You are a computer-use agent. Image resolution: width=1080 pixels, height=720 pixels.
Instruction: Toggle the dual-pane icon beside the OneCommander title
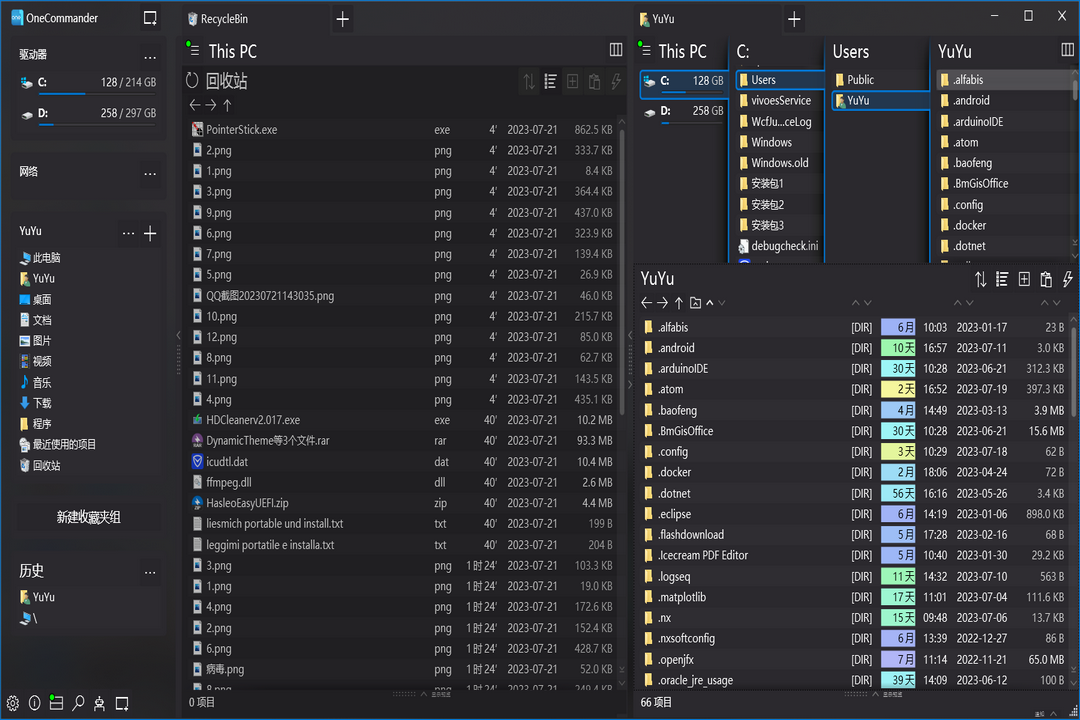151,17
